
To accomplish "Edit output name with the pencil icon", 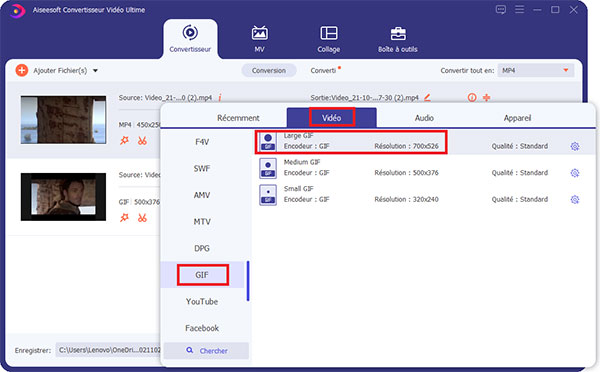I will pos(427,98).
